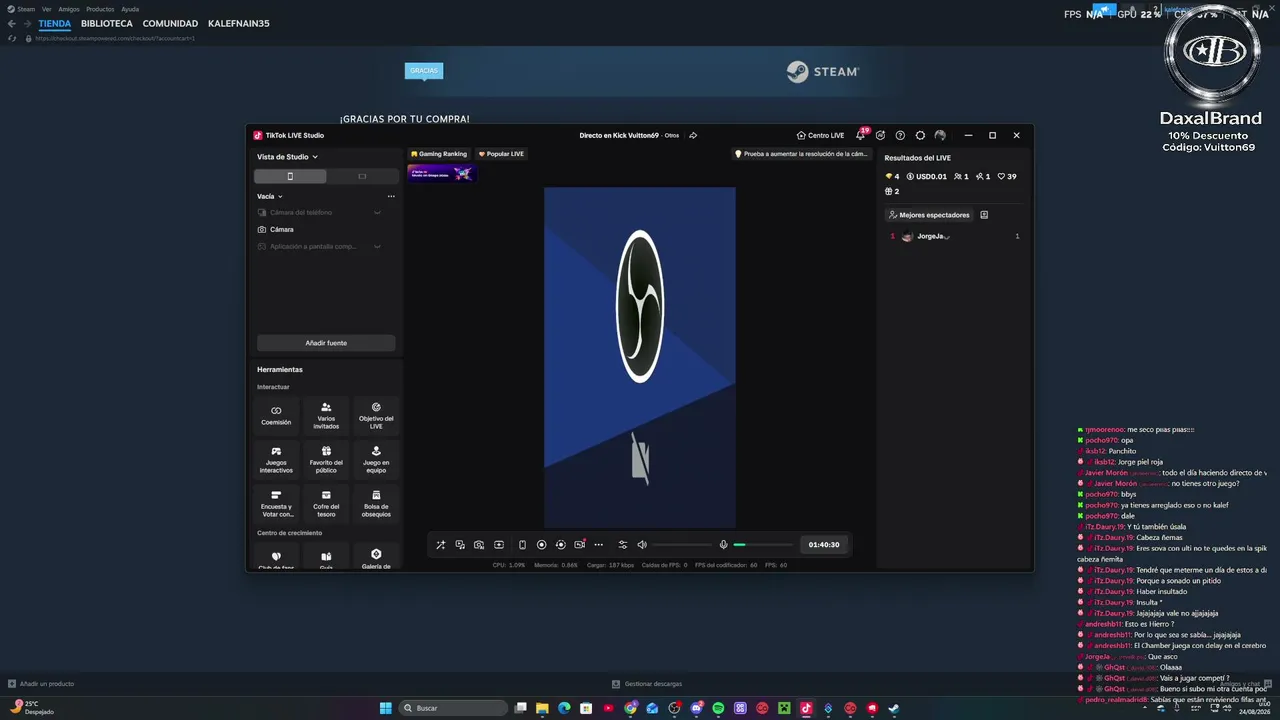The height and width of the screenshot is (720, 1280).
Task: Open the profile avatar menu
Action: (940, 135)
